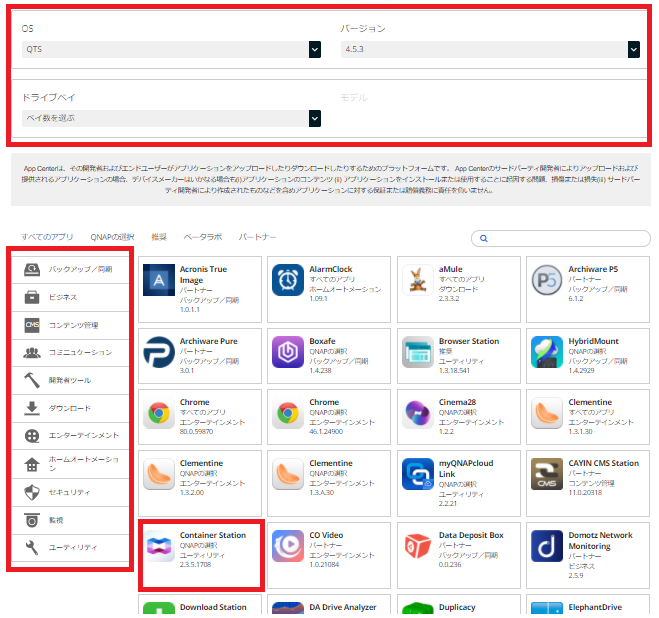Image resolution: width=659 pixels, height=618 pixels.
Task: Open the Boxafe app icon
Action: tap(288, 352)
